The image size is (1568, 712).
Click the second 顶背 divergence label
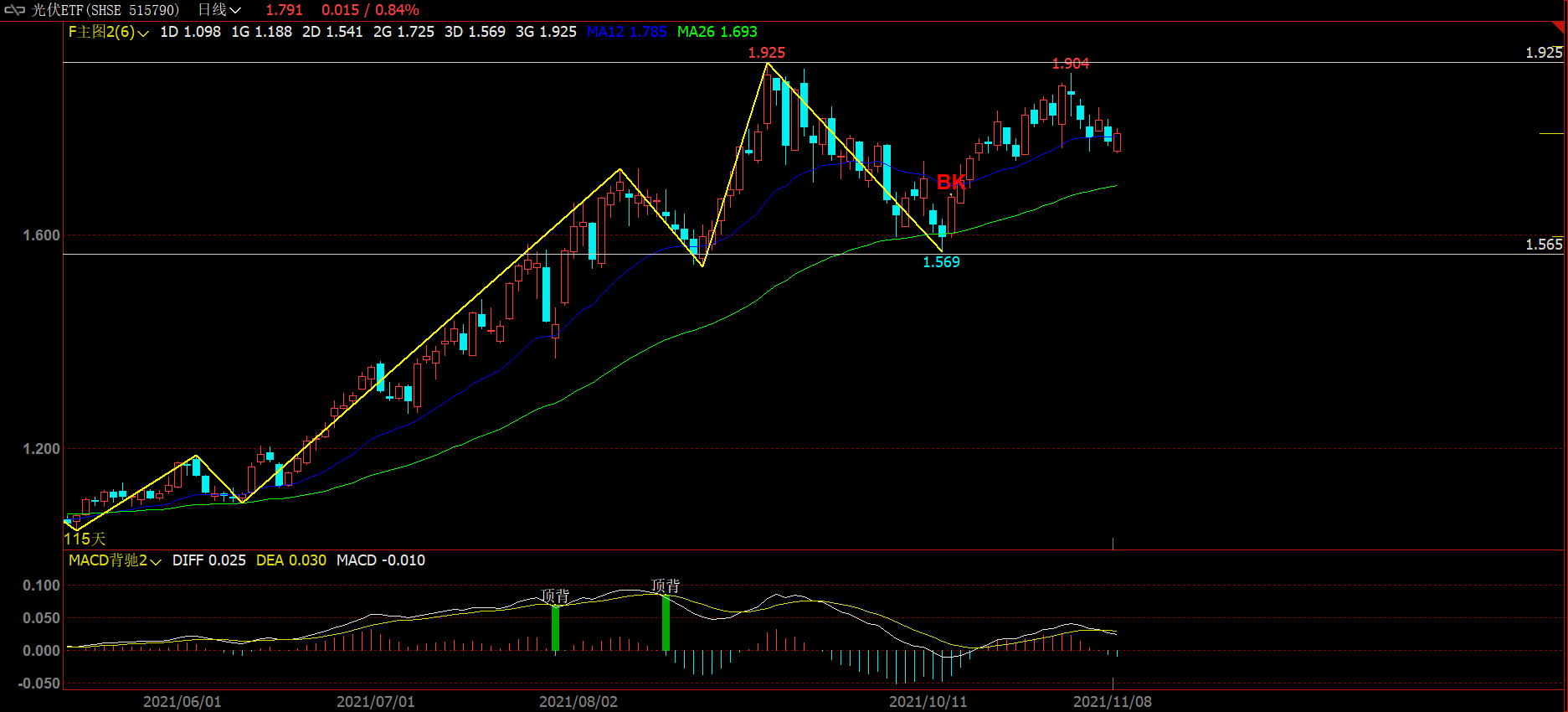coord(666,585)
